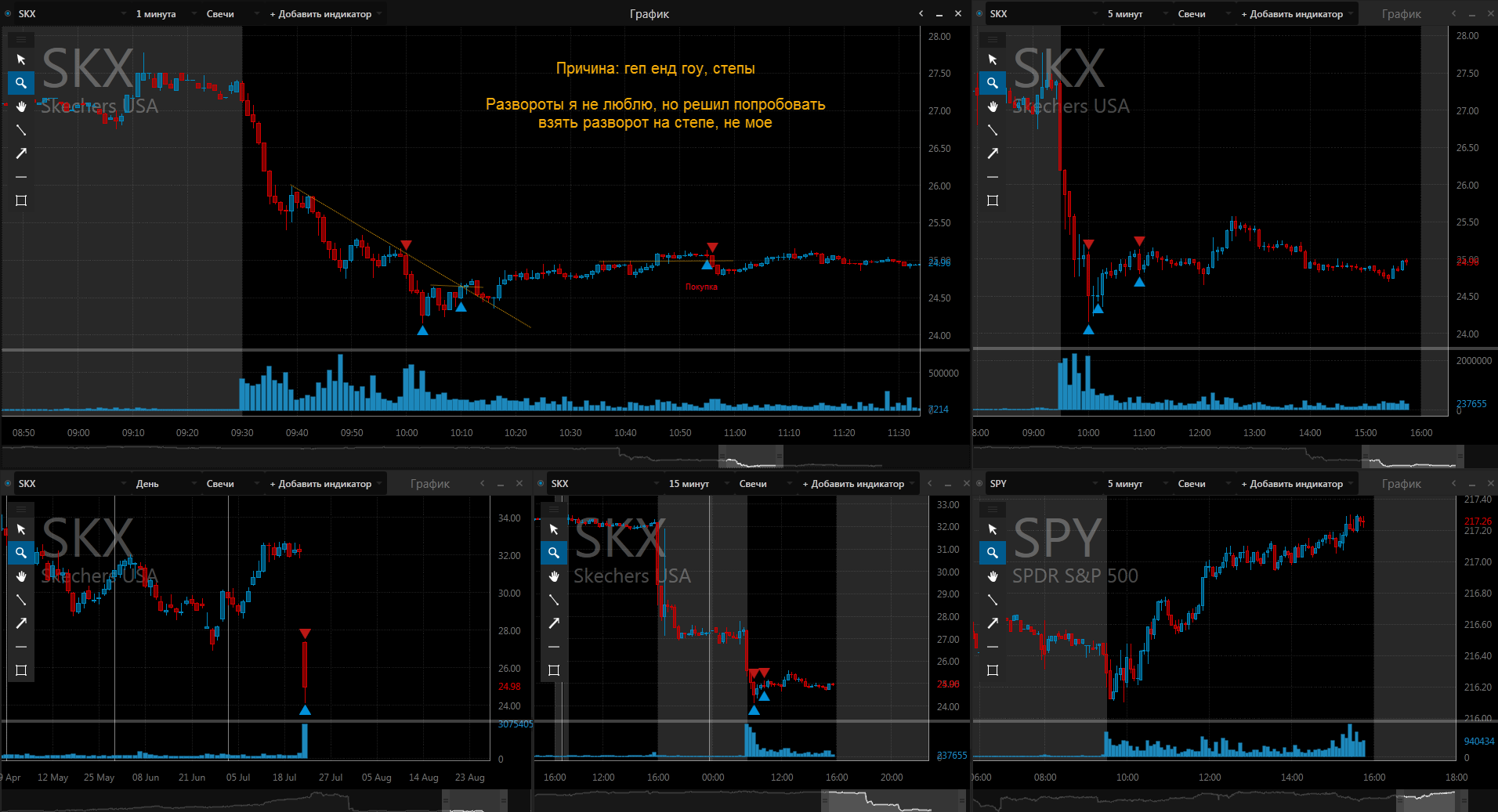
Task: Click price label 27.50 on 1-minute chart axis
Action: tap(939, 74)
